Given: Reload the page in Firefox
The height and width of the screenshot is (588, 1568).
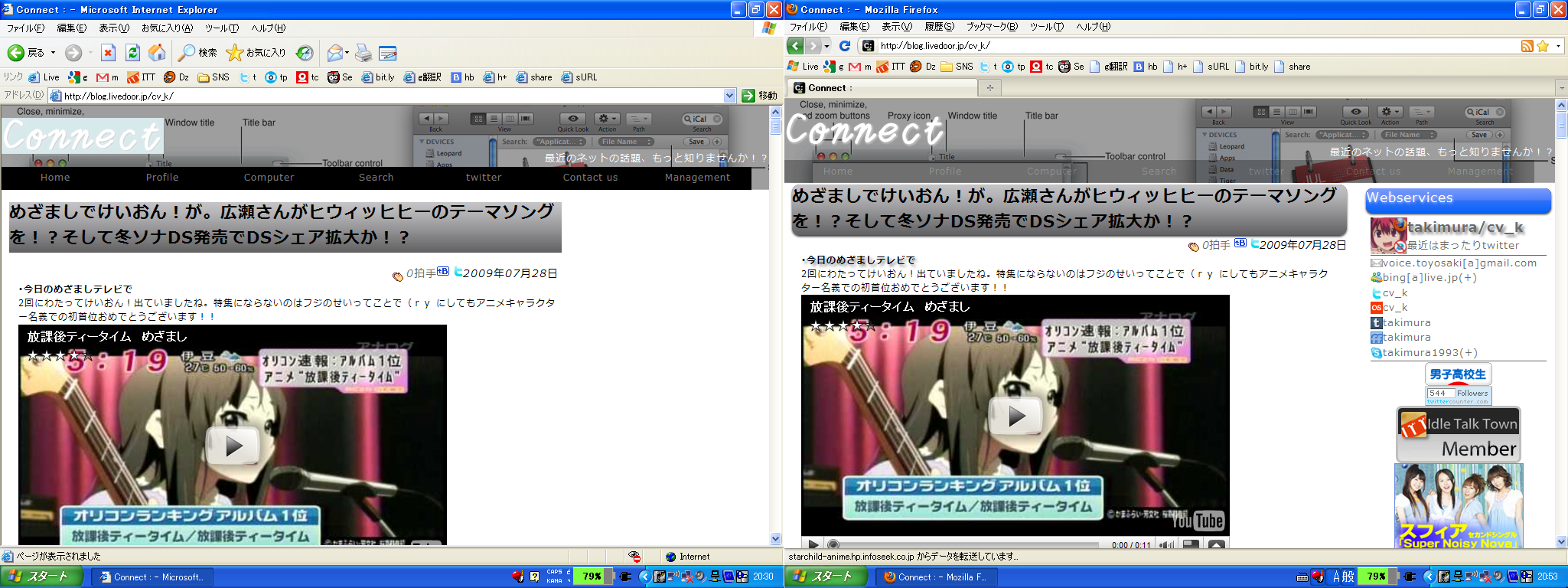Looking at the screenshot, I should tap(845, 46).
